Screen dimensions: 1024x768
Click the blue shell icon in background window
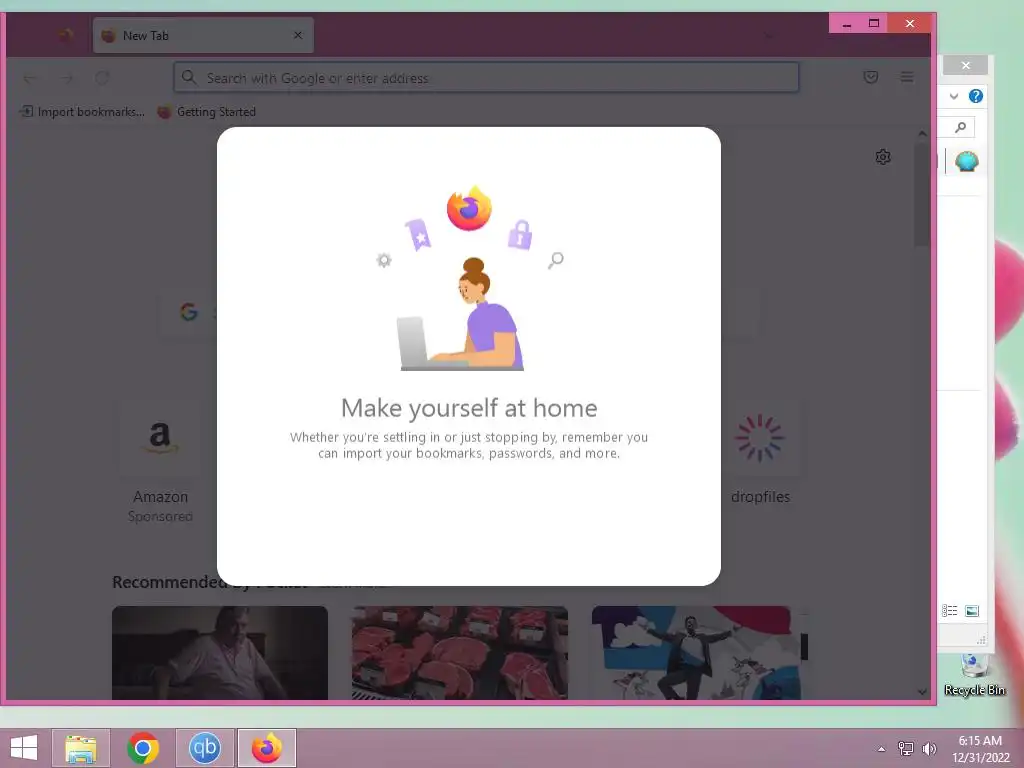pos(967,161)
